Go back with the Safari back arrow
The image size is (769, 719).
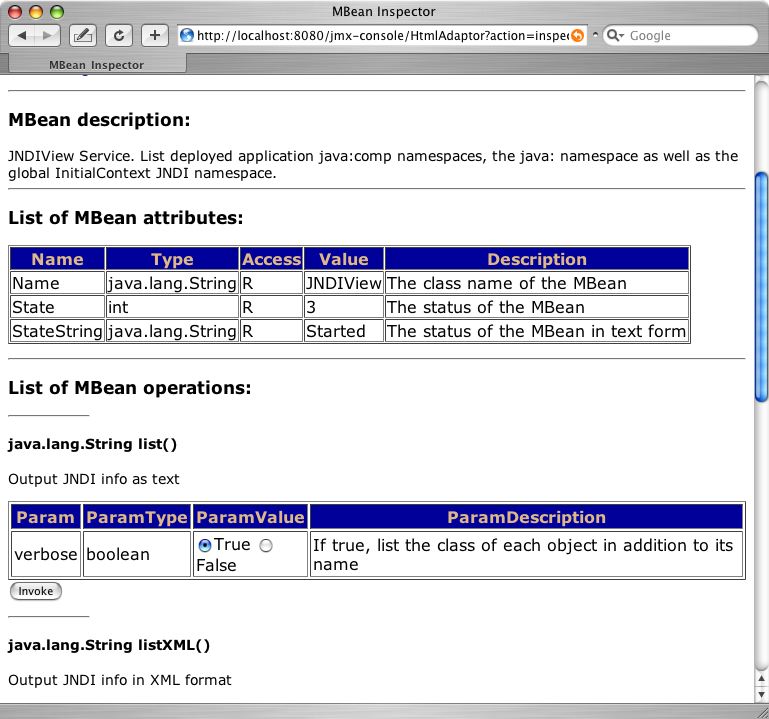(x=22, y=35)
